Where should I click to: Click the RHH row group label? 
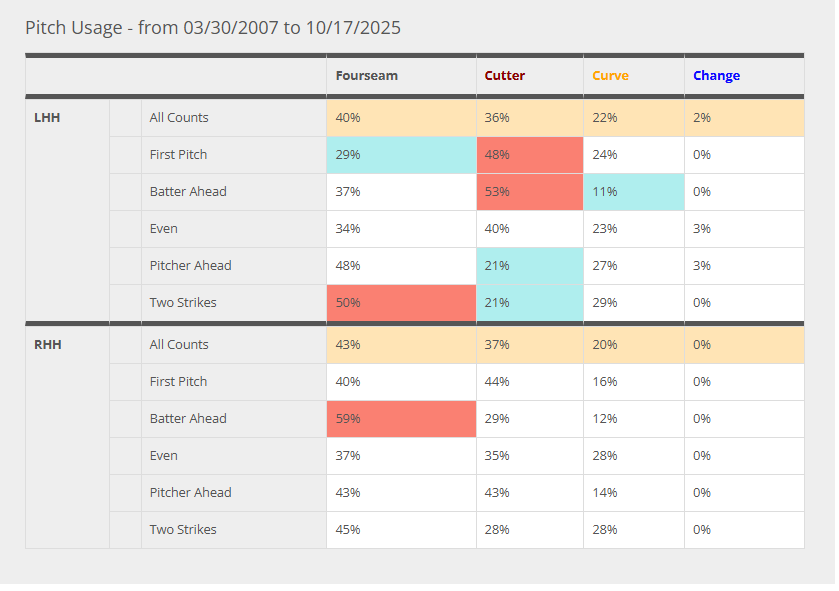point(47,344)
